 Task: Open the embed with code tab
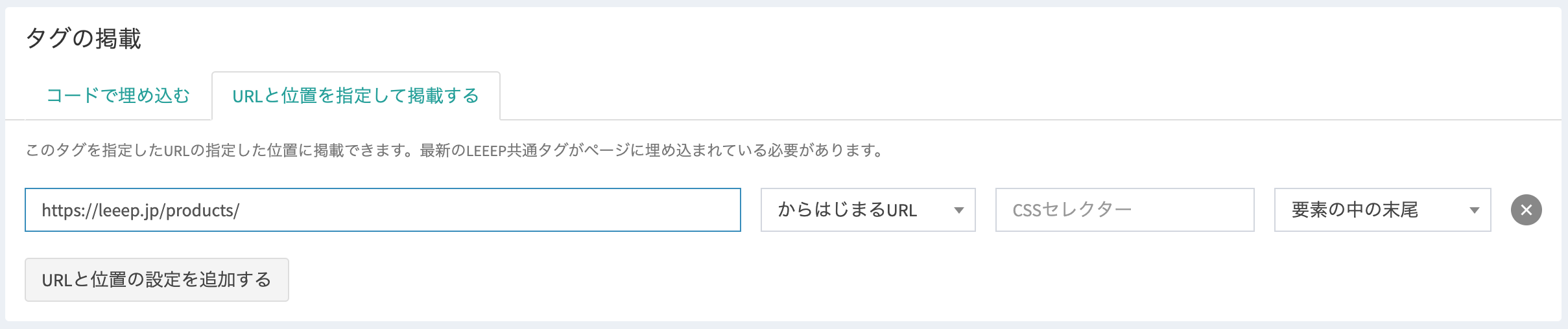pos(118,96)
